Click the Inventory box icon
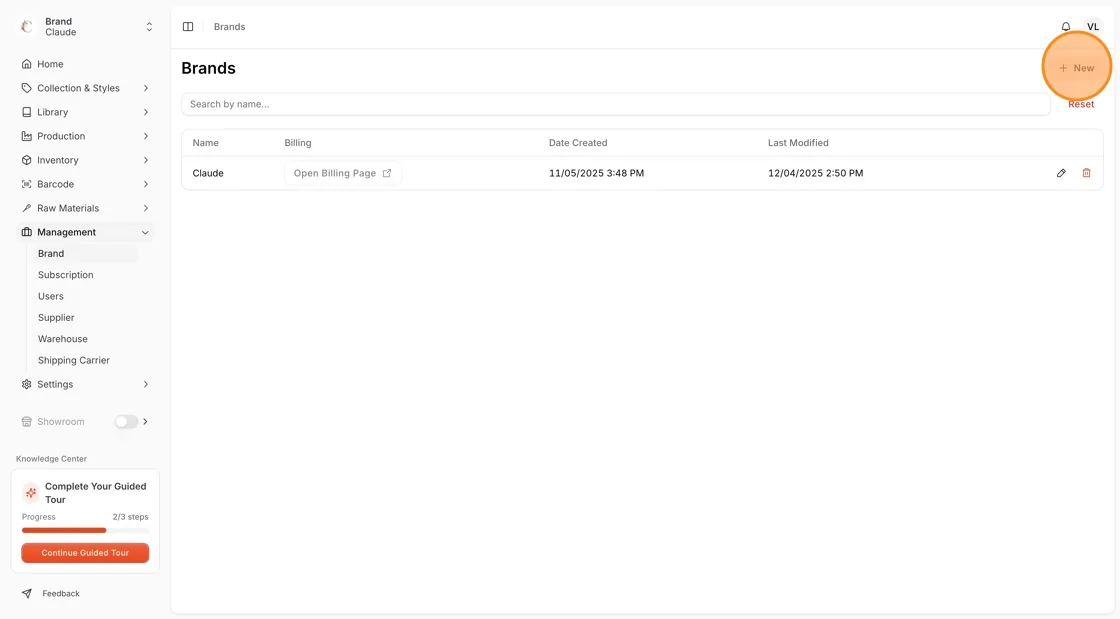This screenshot has height=619, width=1120. coord(26,160)
